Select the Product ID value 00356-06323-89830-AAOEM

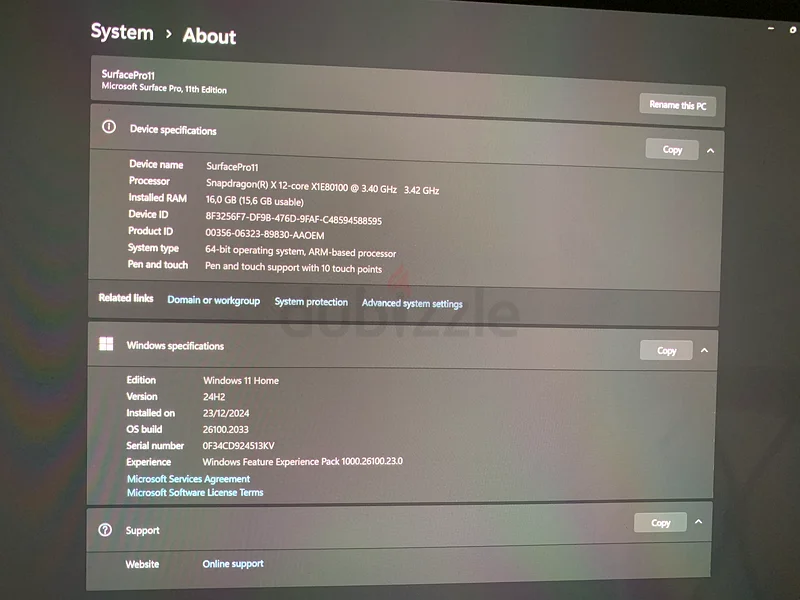point(265,234)
